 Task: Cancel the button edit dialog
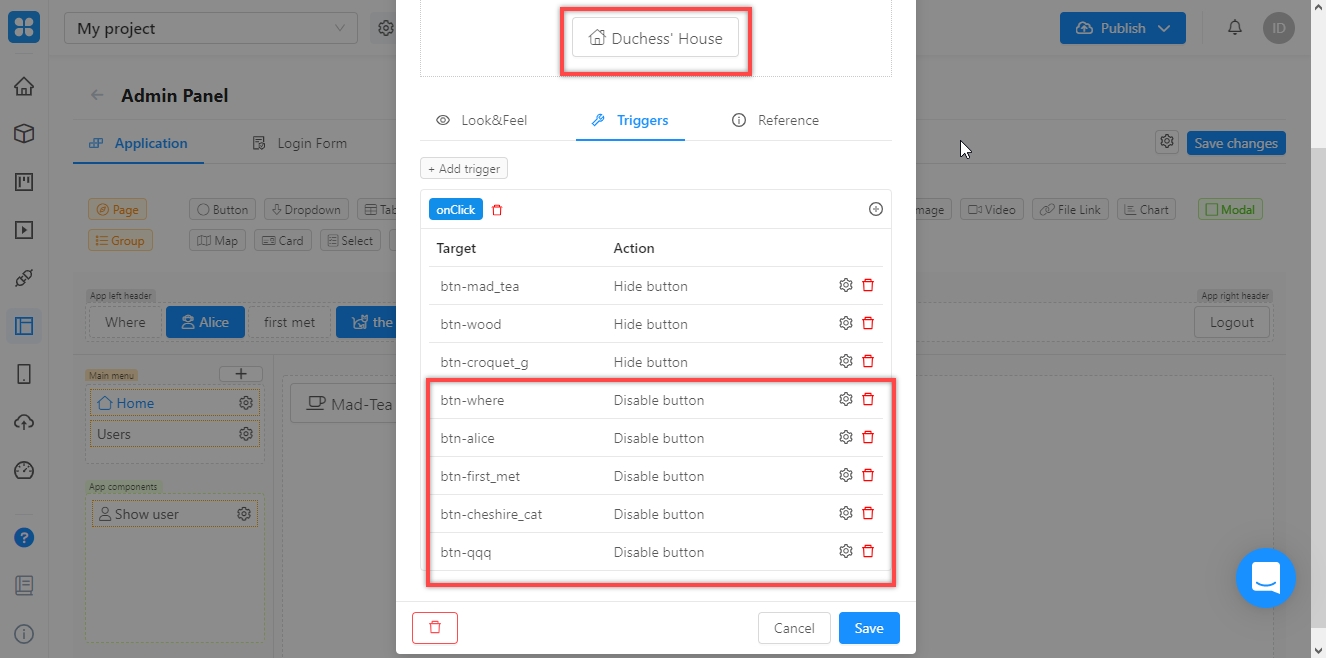(794, 628)
